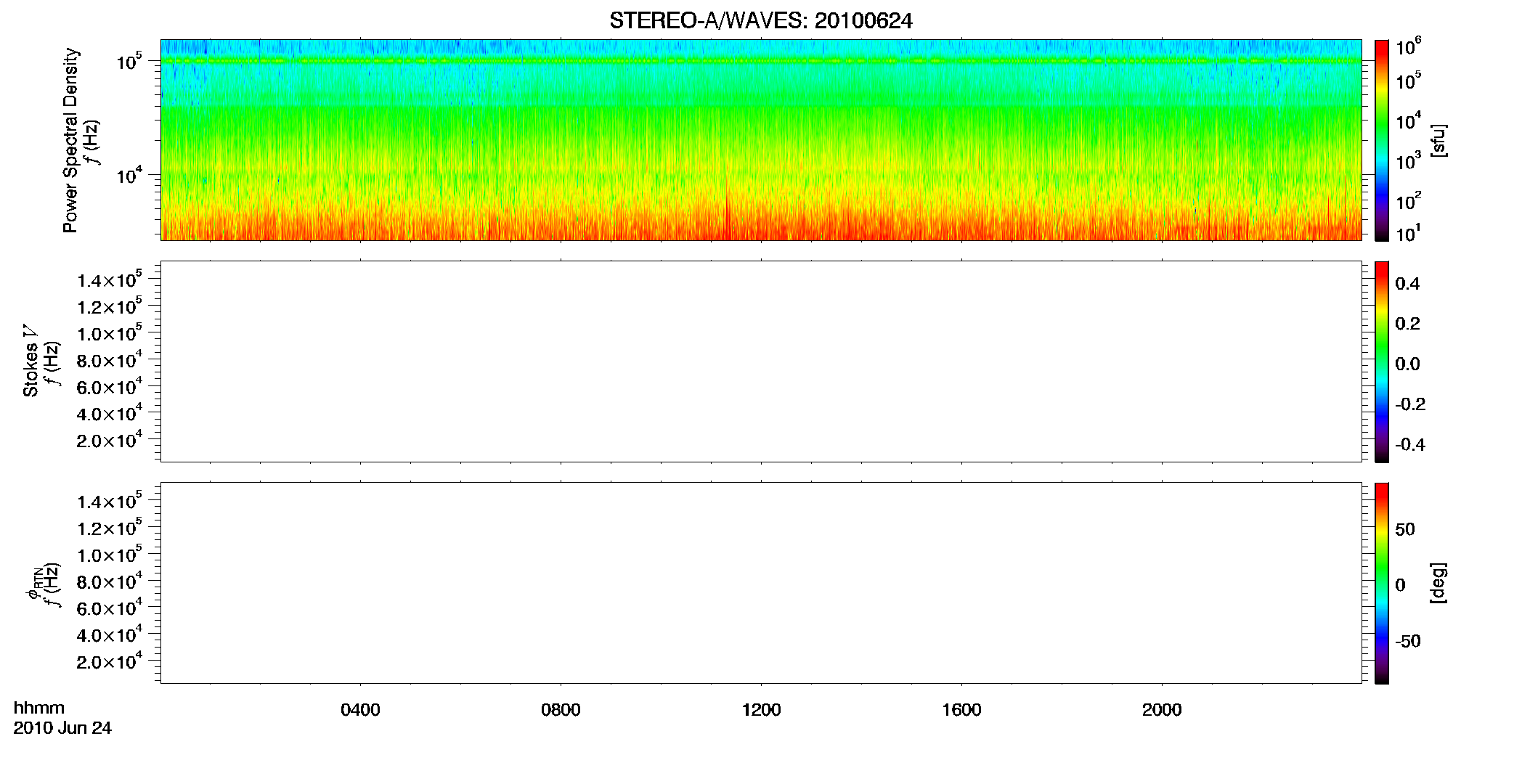This screenshot has height=784, width=1522.
Task: Click the 1.4×10^5 tick on the φRTN axis
Action: click(x=110, y=501)
